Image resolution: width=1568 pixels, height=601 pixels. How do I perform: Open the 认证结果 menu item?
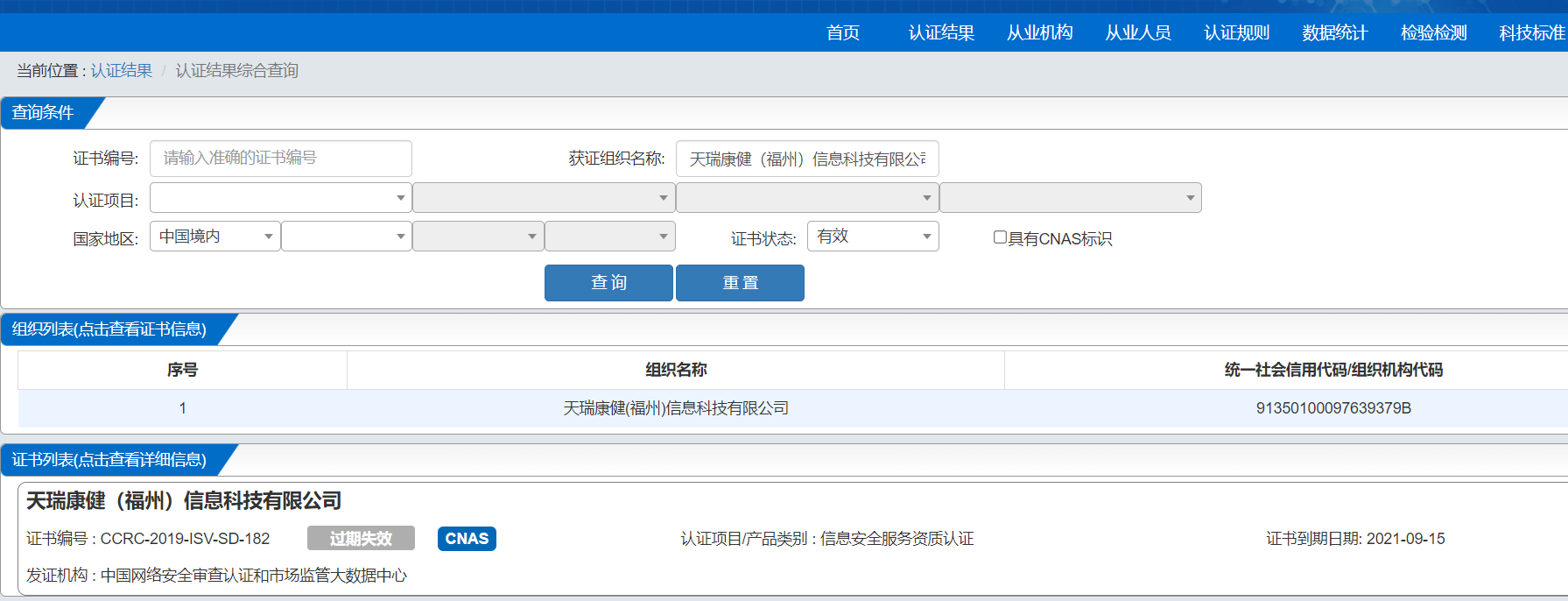point(941,32)
